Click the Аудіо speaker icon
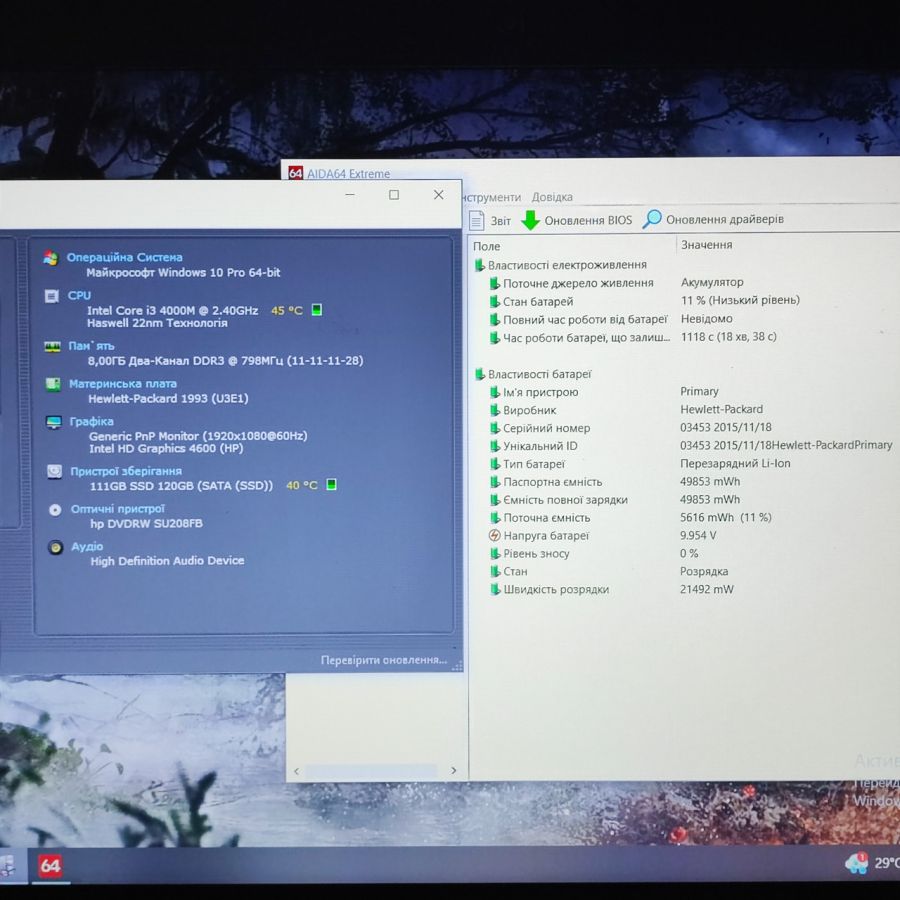Image resolution: width=900 pixels, height=900 pixels. (x=56, y=547)
